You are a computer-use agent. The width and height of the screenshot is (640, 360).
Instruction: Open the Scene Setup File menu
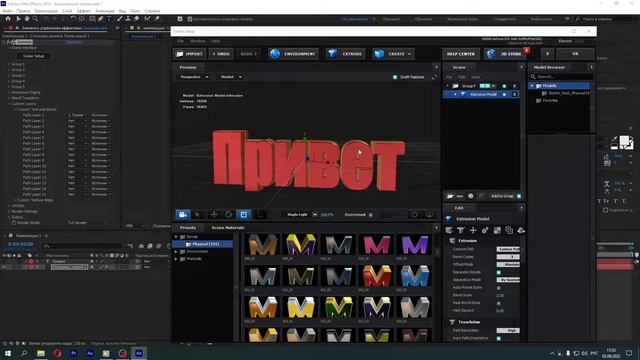tap(180, 41)
